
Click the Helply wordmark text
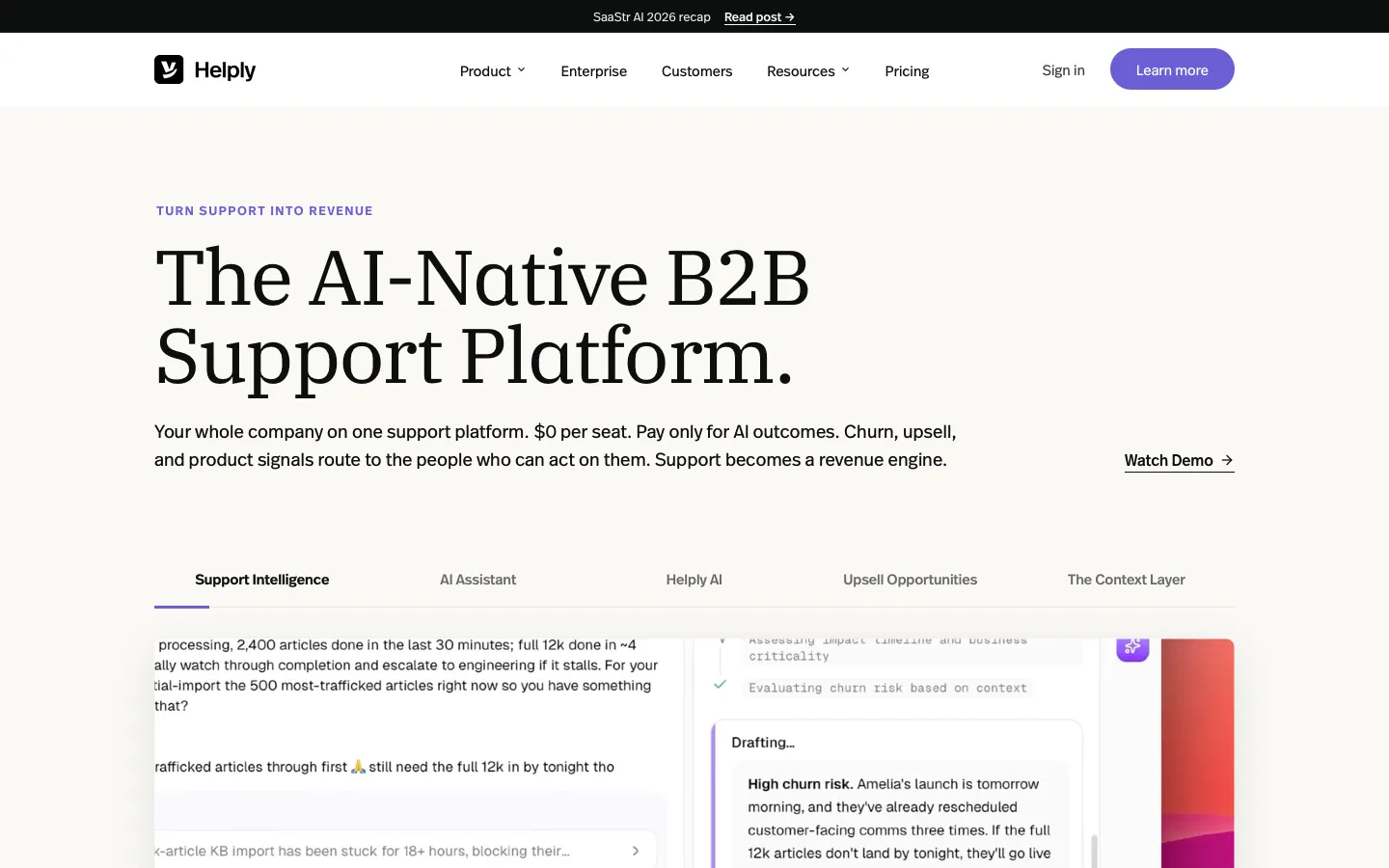(x=225, y=70)
